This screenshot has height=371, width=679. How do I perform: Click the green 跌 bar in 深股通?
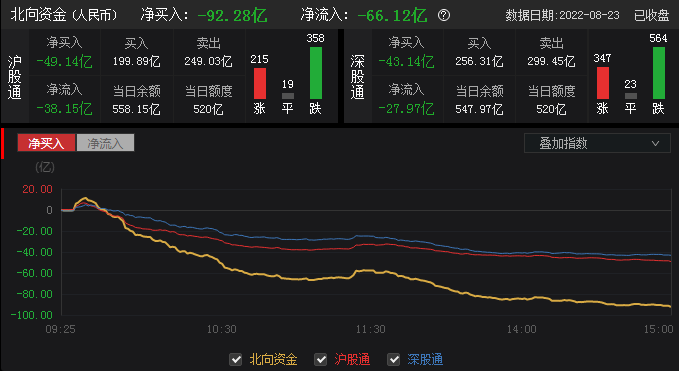(659, 73)
